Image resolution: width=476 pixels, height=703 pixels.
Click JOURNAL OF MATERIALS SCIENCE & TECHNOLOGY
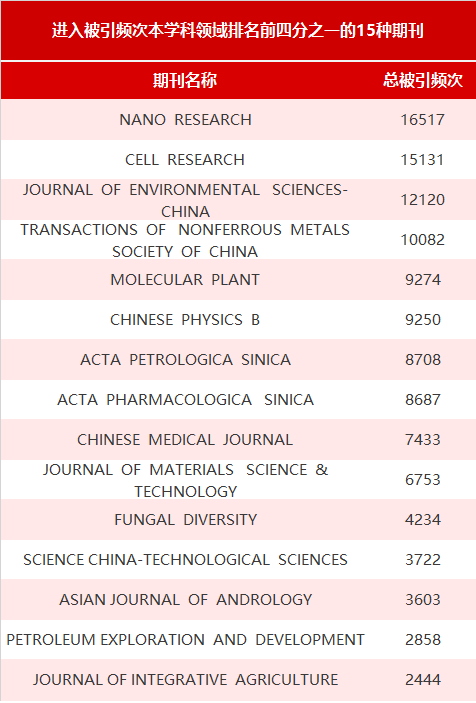click(x=185, y=480)
